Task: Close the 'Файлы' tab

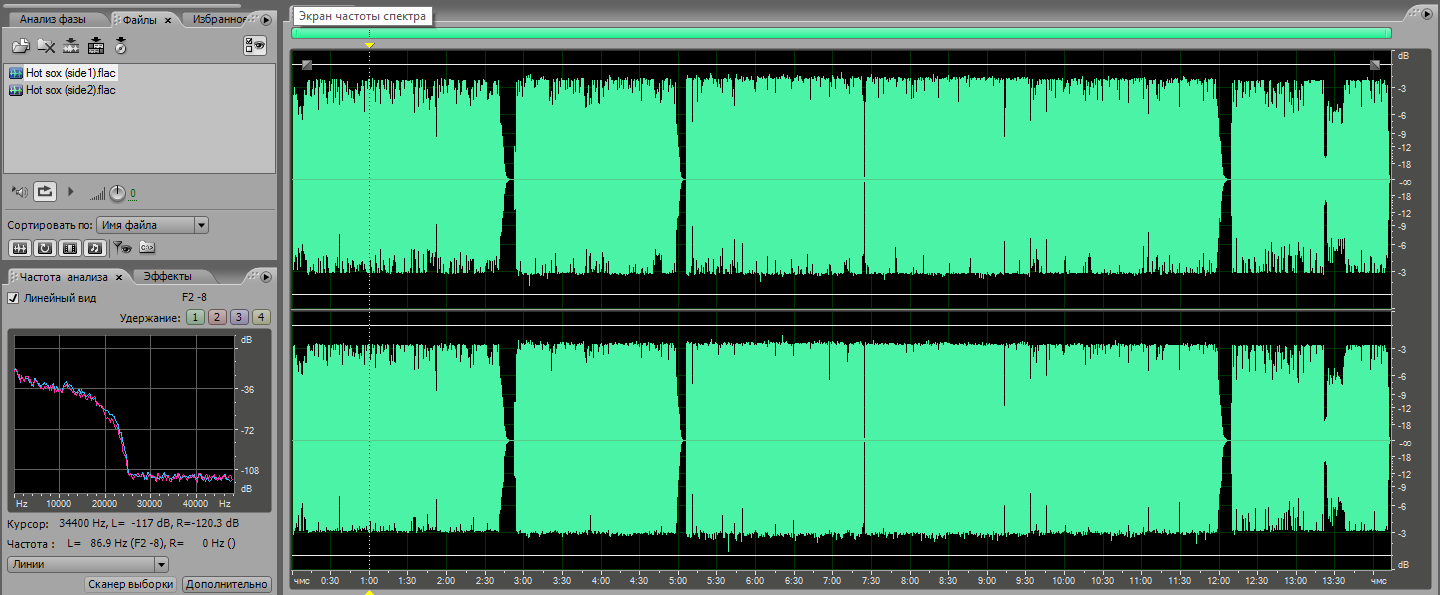Action: point(168,20)
